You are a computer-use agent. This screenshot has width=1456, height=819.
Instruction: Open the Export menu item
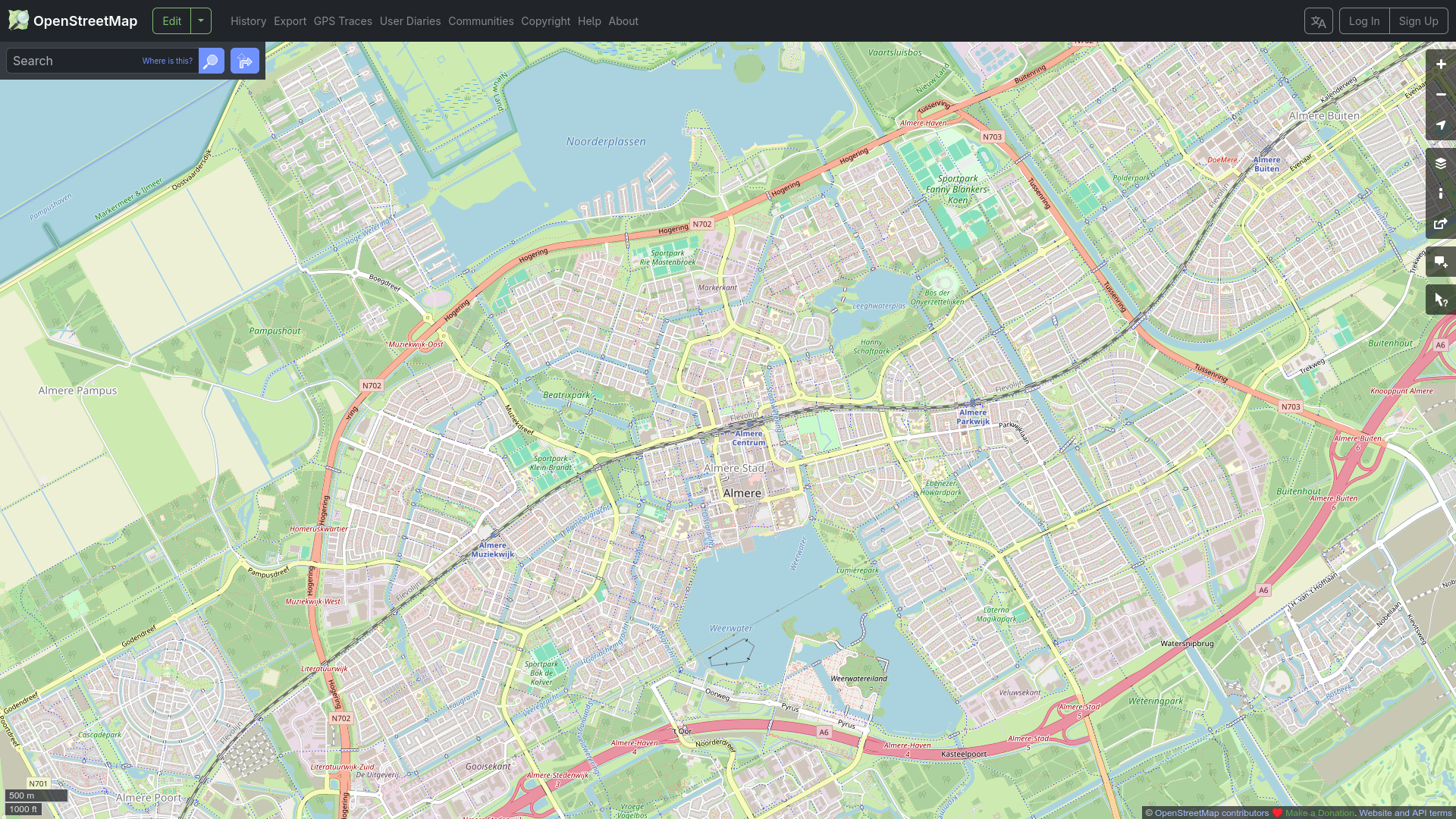click(290, 21)
